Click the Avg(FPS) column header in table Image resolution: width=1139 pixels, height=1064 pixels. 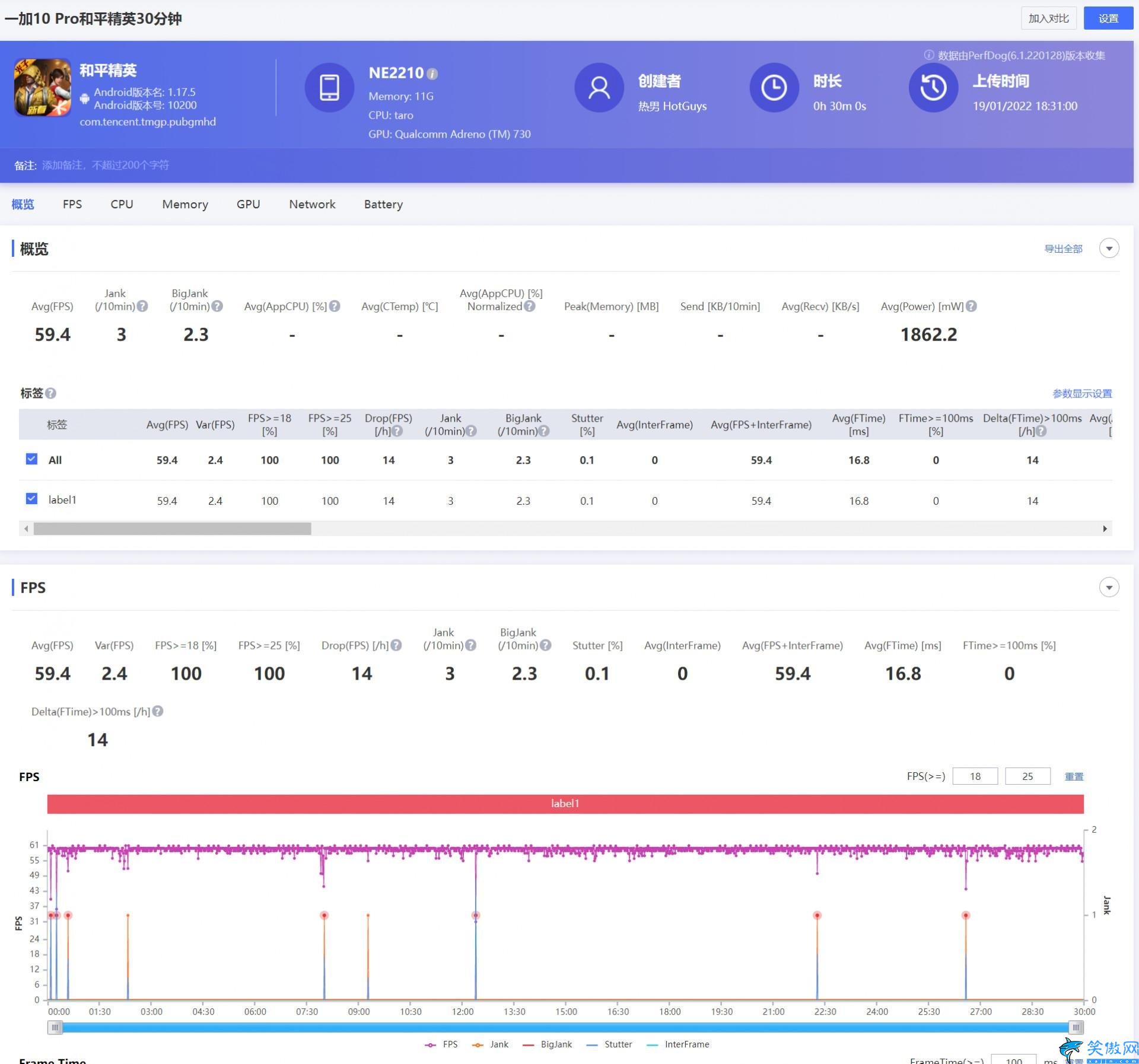pyautogui.click(x=167, y=425)
